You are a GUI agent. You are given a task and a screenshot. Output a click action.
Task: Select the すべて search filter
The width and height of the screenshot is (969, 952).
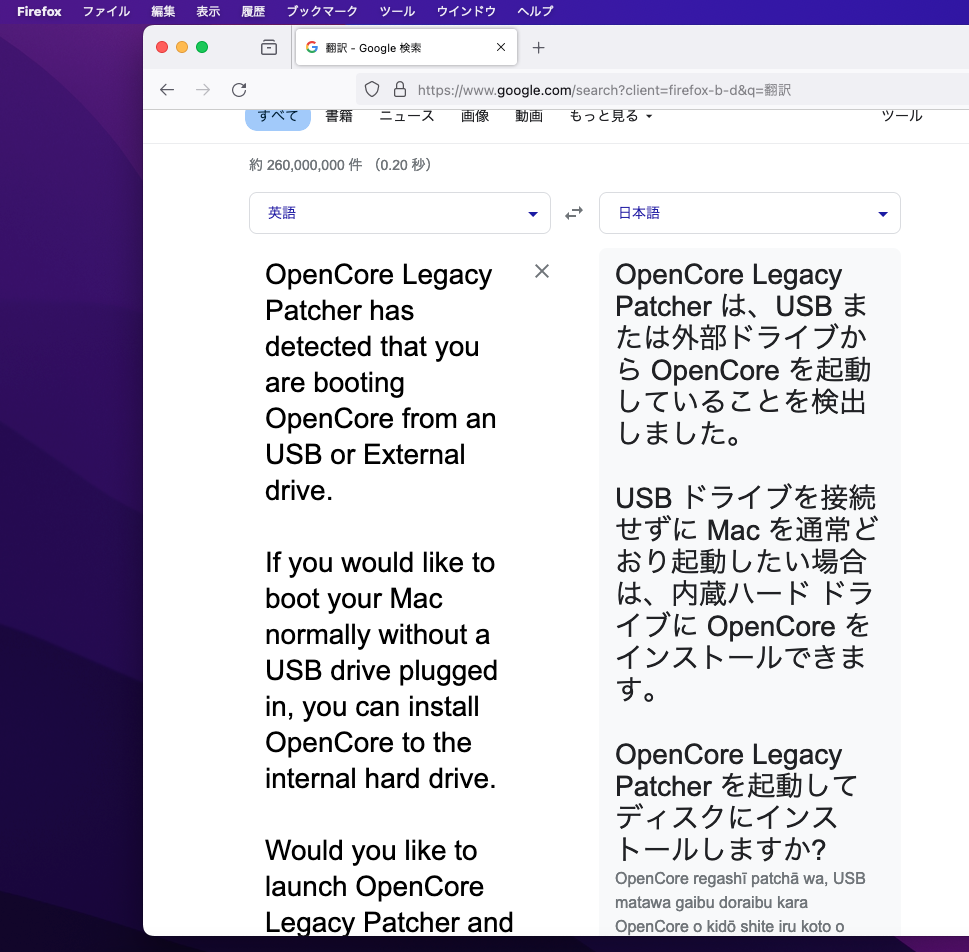point(277,117)
